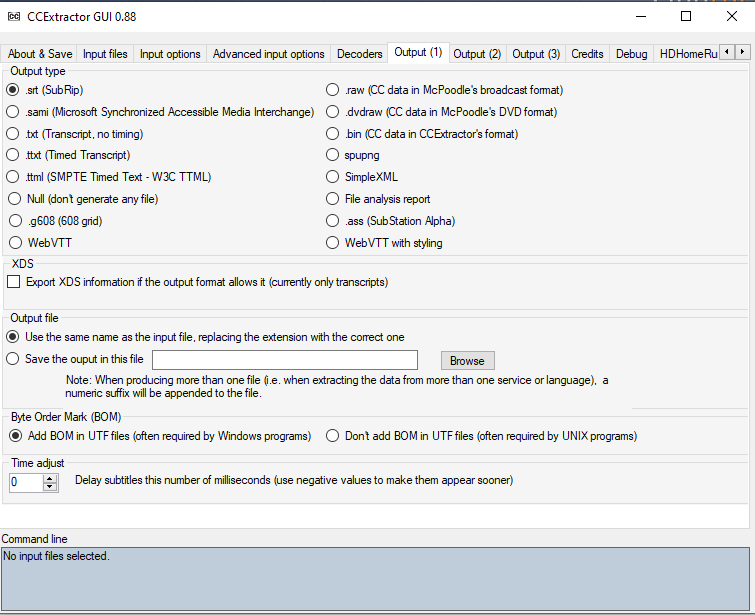This screenshot has height=615, width=755.
Task: Select .sami output type radio button
Action: [13, 112]
